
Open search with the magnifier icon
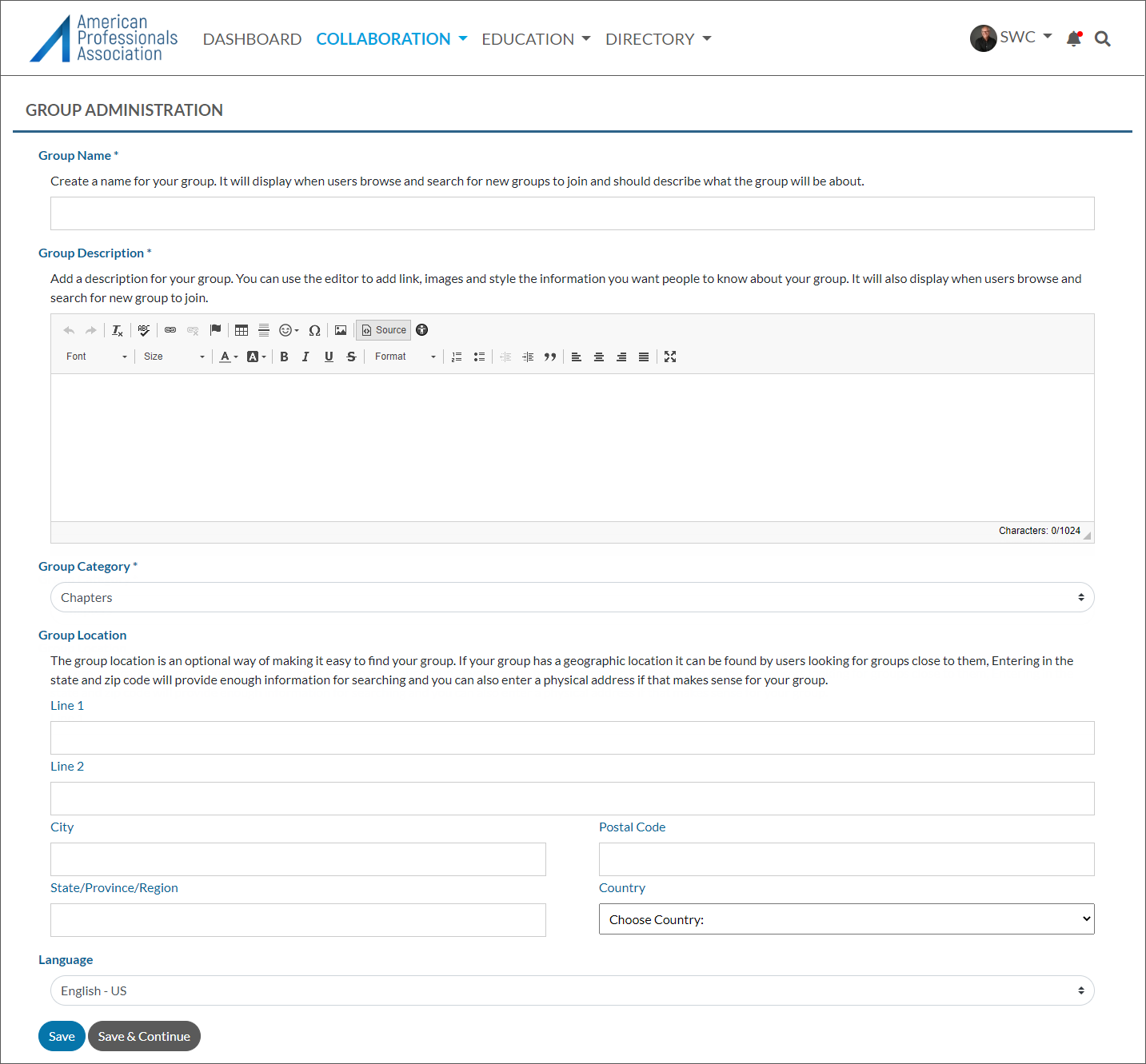[x=1103, y=38]
